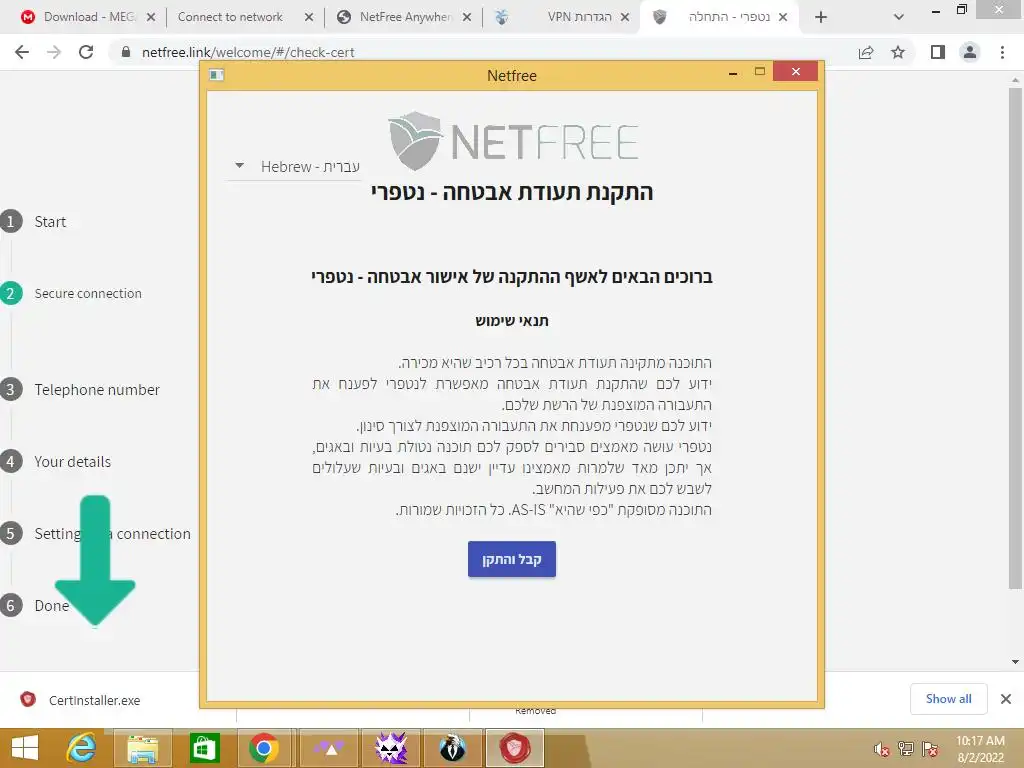The width and height of the screenshot is (1024, 768).
Task: Switch to the NetFree Anywhere tab
Action: pyautogui.click(x=396, y=17)
